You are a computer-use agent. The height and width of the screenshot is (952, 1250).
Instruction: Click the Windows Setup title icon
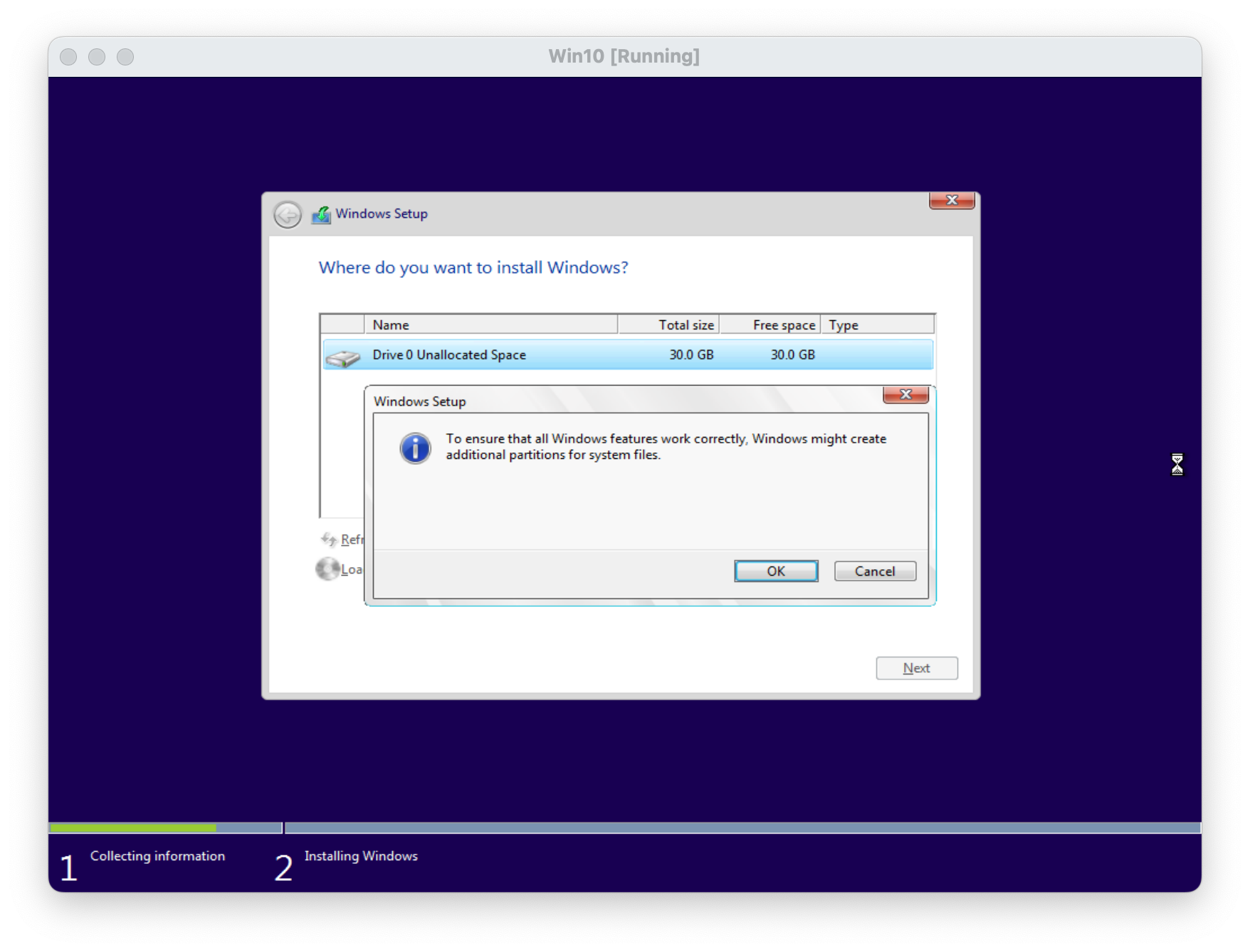(x=321, y=214)
